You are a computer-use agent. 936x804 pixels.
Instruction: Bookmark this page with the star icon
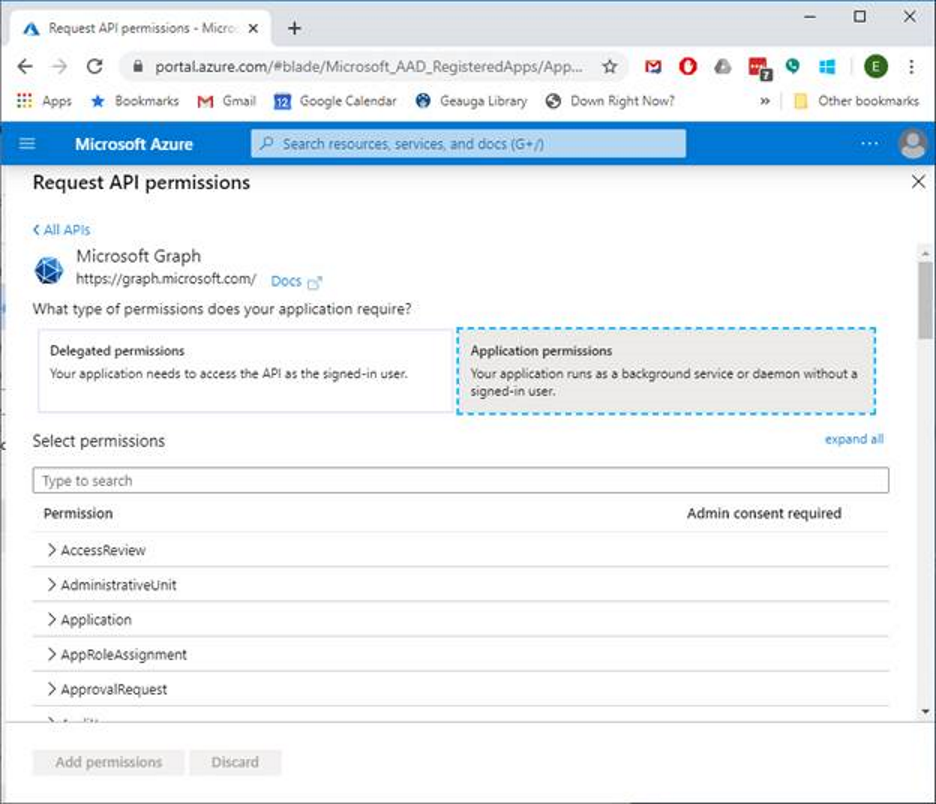click(609, 67)
